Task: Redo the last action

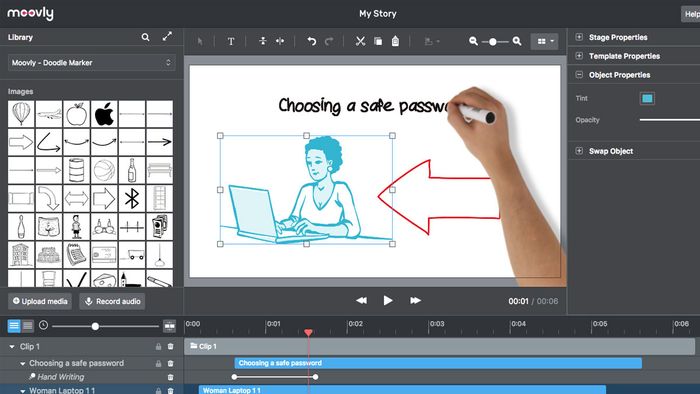Action: pyautogui.click(x=329, y=41)
